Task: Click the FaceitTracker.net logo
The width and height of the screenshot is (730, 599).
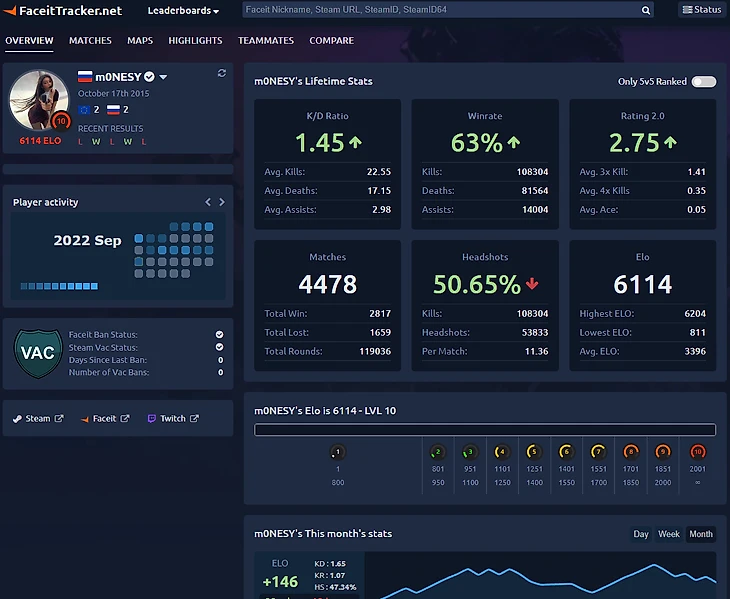Action: coord(63,10)
